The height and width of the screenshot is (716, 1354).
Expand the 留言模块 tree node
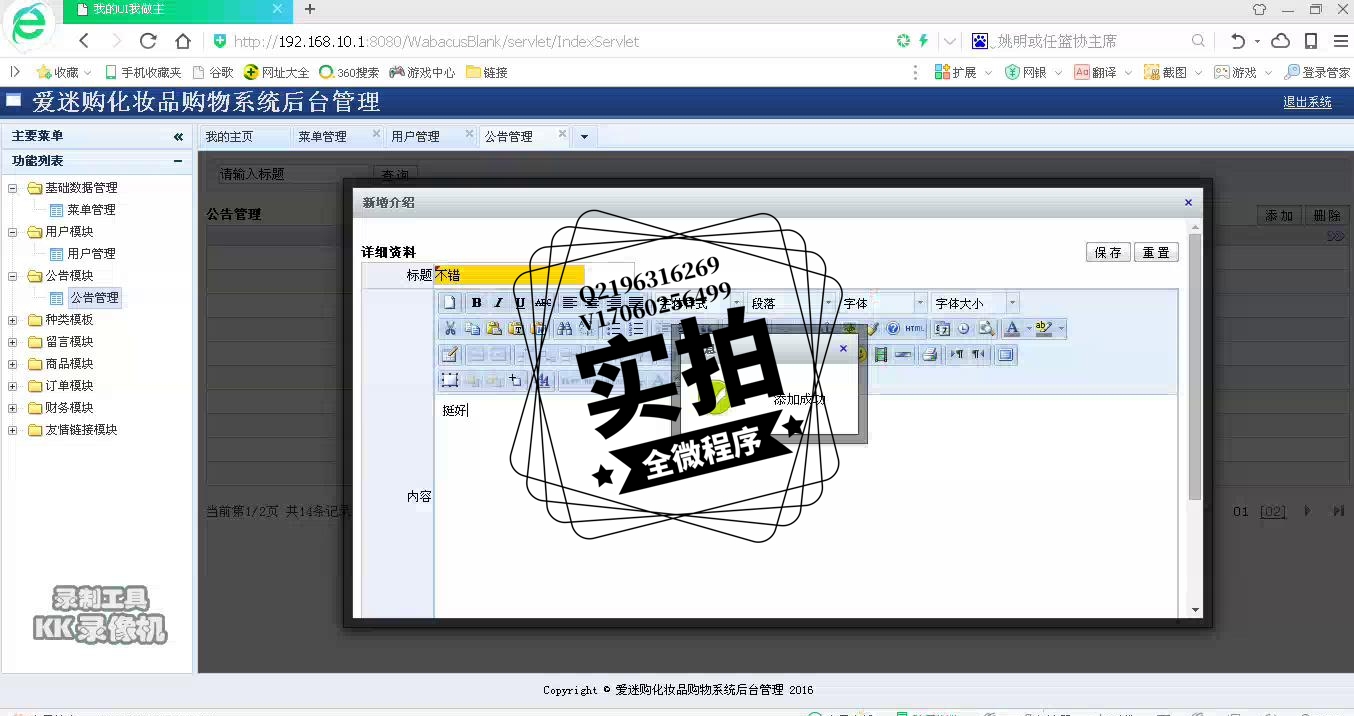coord(13,342)
